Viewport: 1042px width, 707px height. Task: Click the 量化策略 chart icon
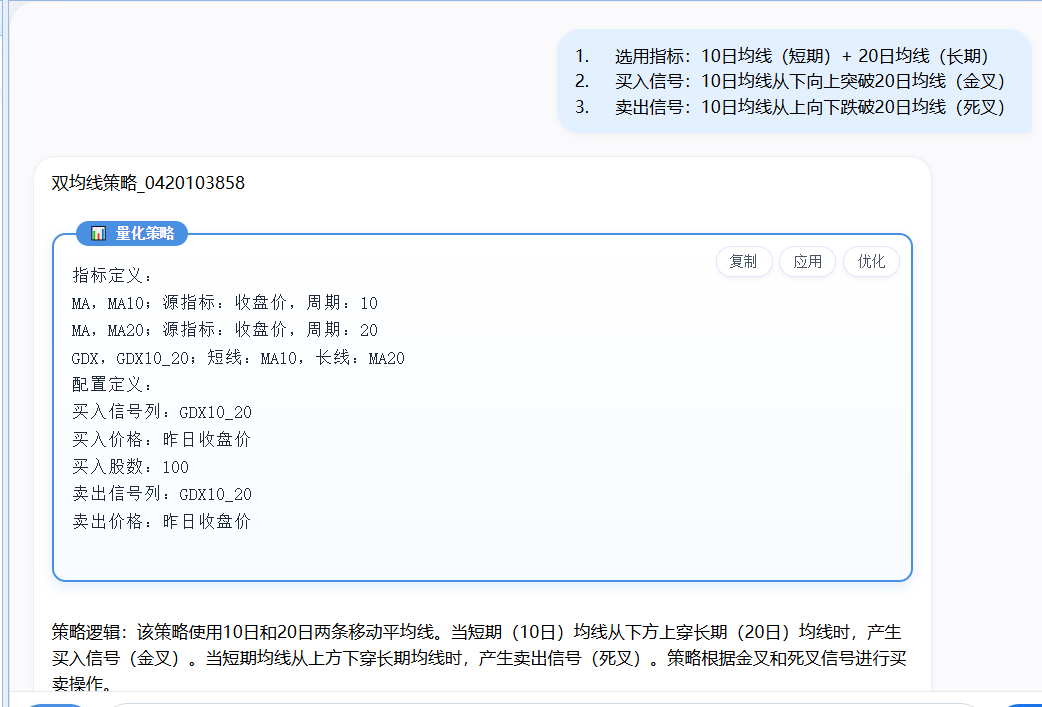[x=98, y=233]
